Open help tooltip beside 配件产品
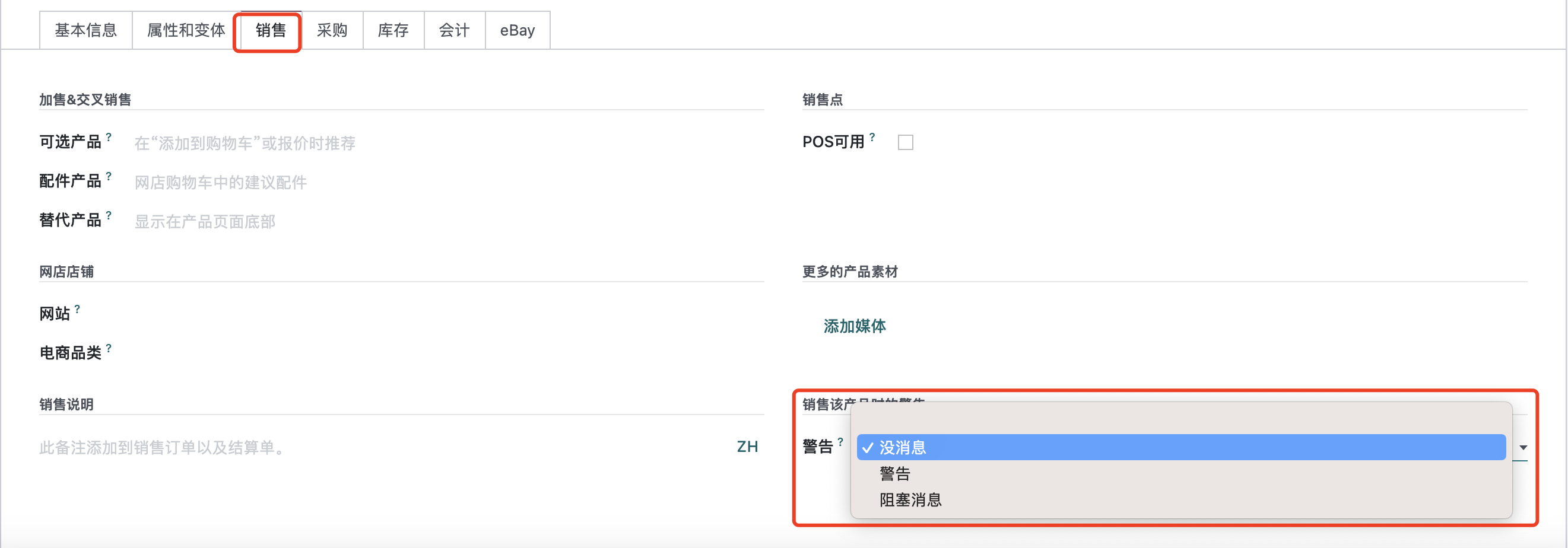 coord(109,176)
